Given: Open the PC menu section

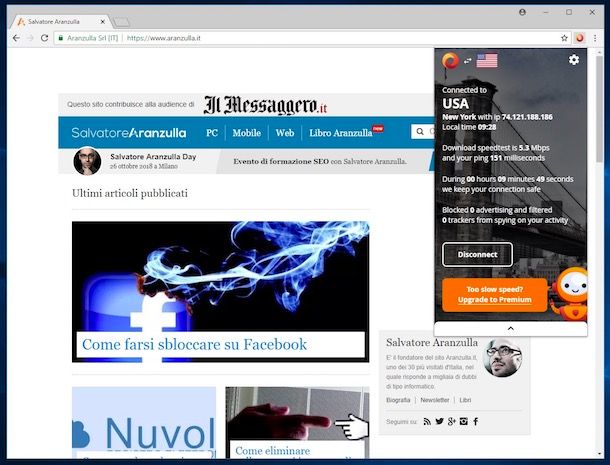Looking at the screenshot, I should pyautogui.click(x=212, y=133).
